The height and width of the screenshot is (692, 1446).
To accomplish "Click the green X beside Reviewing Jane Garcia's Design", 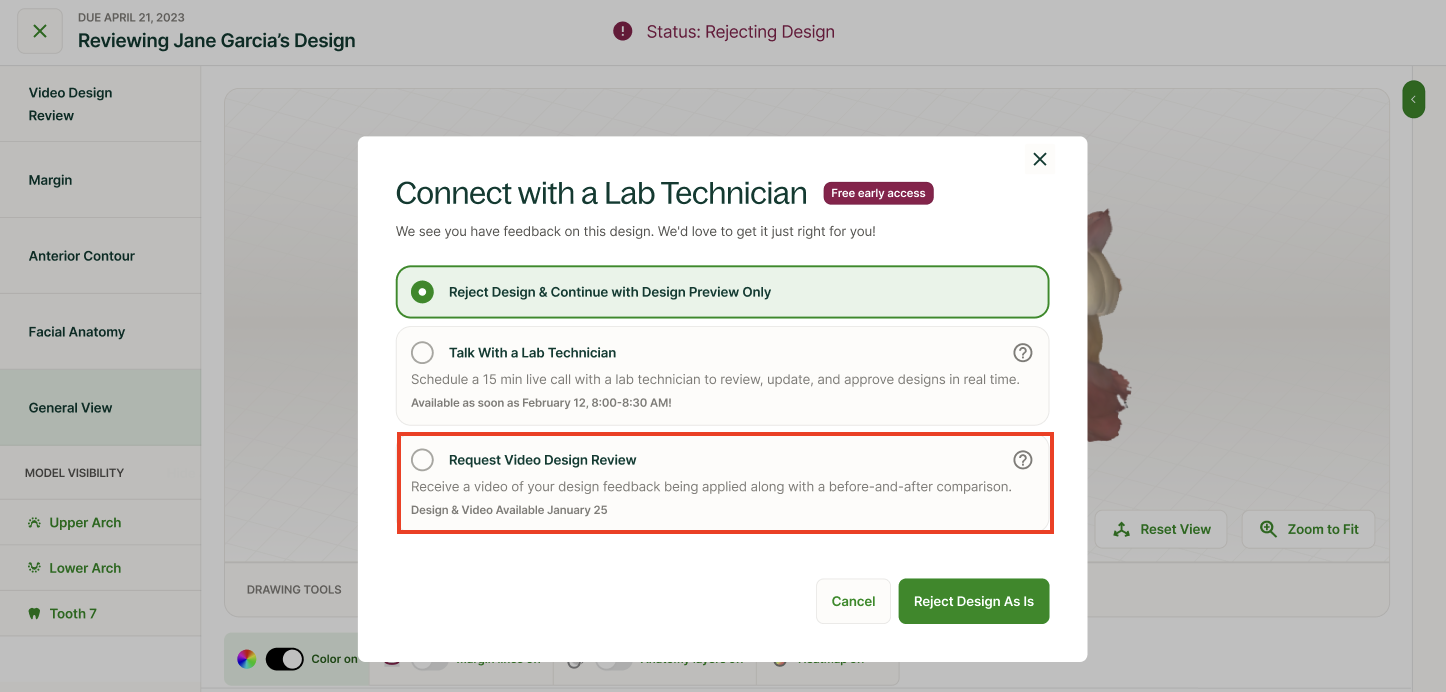I will click(40, 31).
